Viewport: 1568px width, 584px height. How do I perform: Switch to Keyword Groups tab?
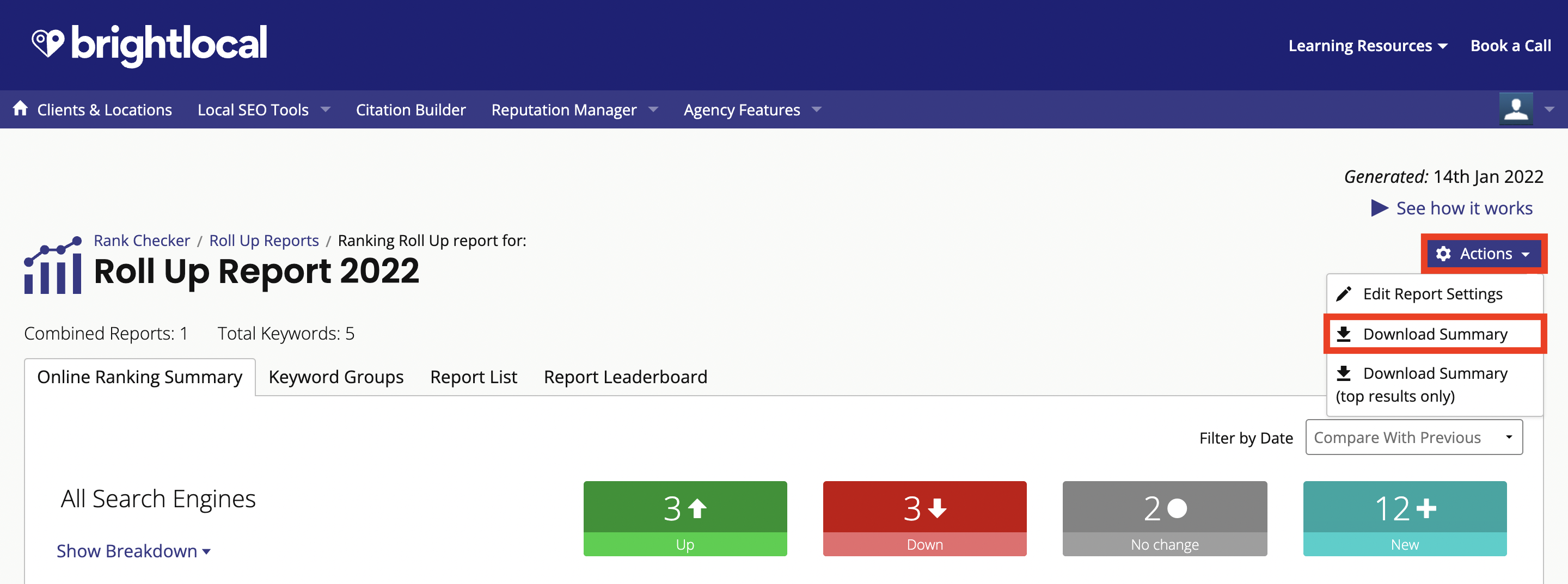pyautogui.click(x=336, y=377)
